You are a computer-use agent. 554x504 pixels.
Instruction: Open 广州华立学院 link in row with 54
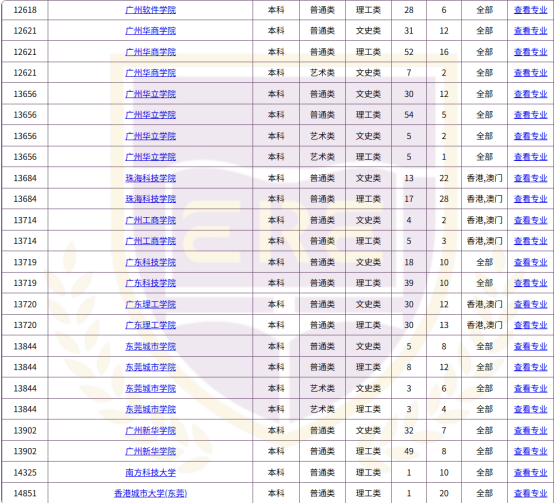click(151, 115)
